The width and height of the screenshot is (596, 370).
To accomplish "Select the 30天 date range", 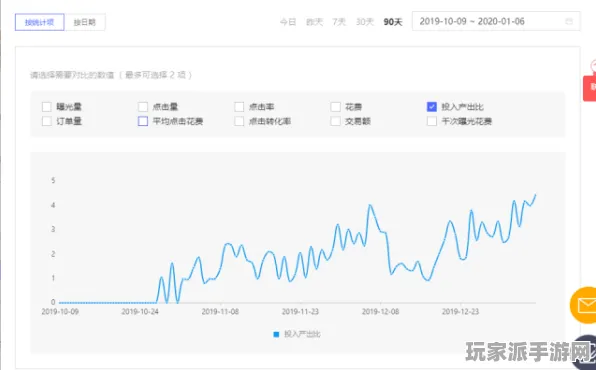I will (x=365, y=22).
